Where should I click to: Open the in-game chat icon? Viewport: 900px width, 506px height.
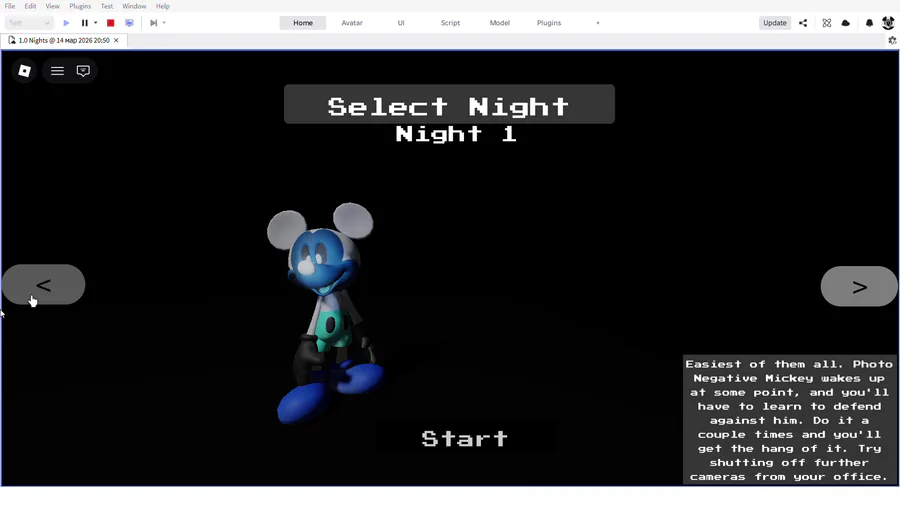83,71
